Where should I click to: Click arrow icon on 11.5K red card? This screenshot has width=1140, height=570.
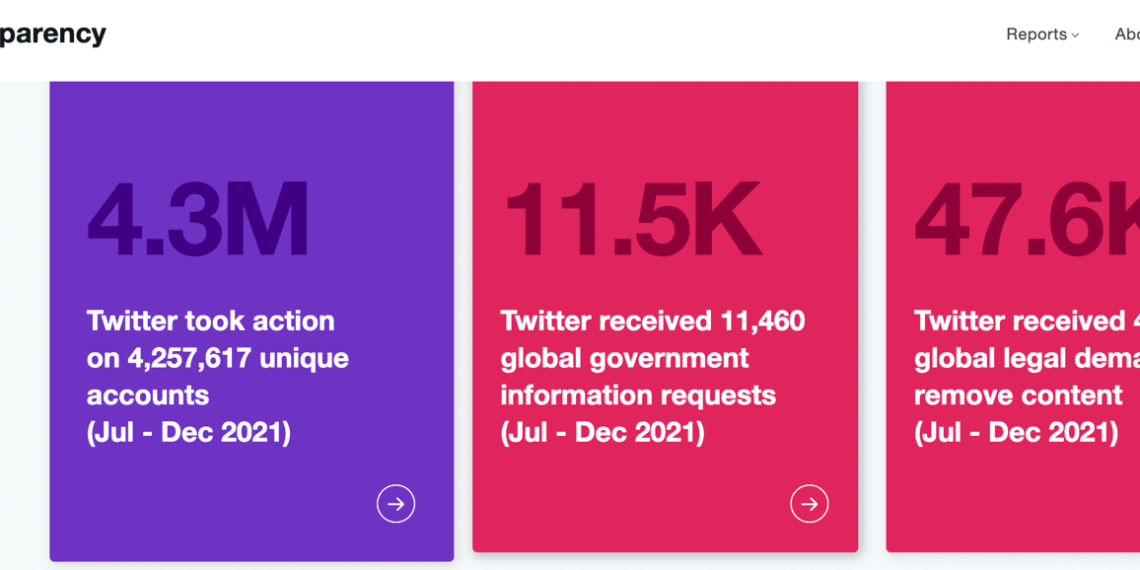(809, 504)
